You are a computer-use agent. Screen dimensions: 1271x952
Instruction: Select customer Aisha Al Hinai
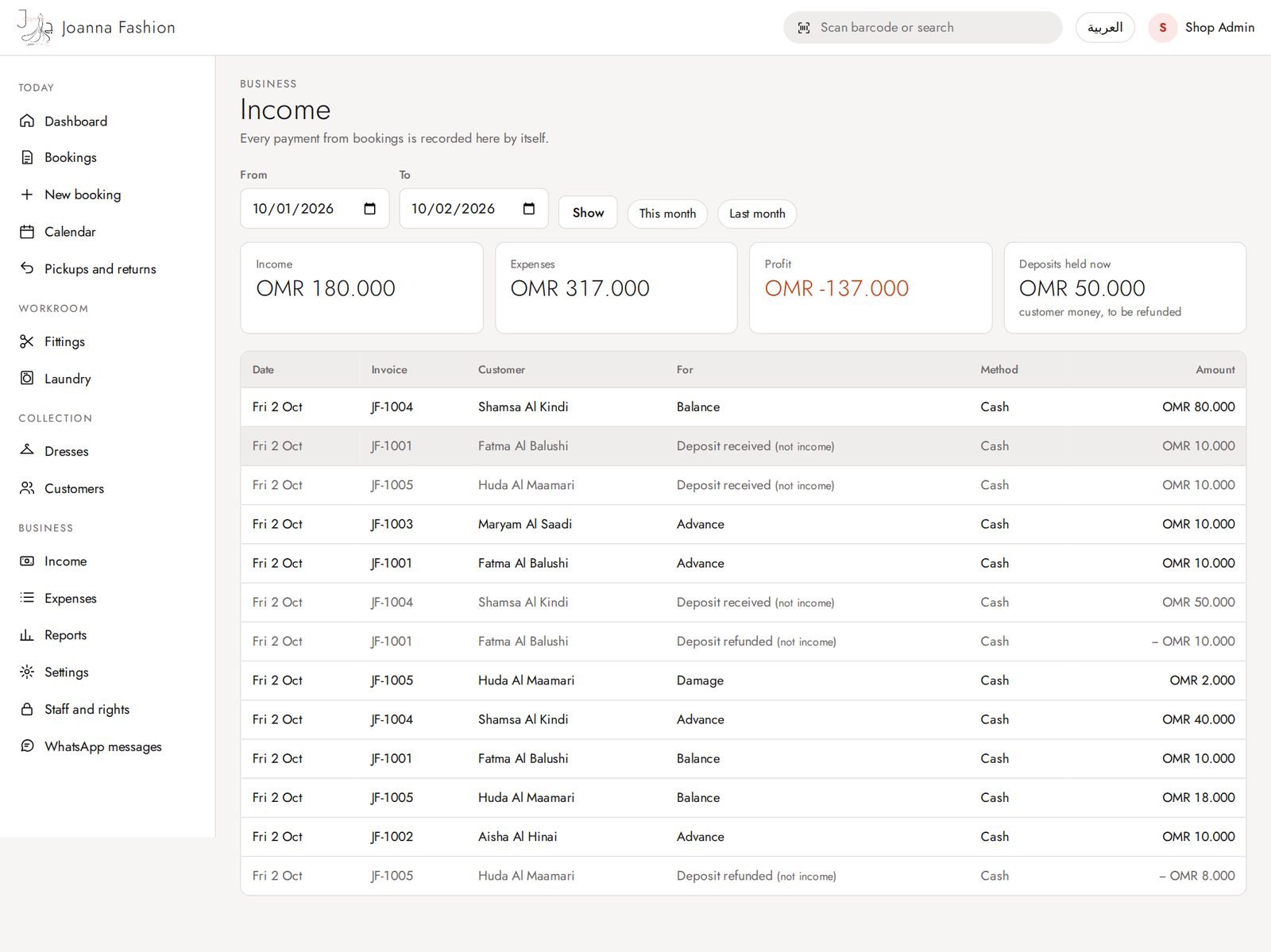[x=518, y=837]
